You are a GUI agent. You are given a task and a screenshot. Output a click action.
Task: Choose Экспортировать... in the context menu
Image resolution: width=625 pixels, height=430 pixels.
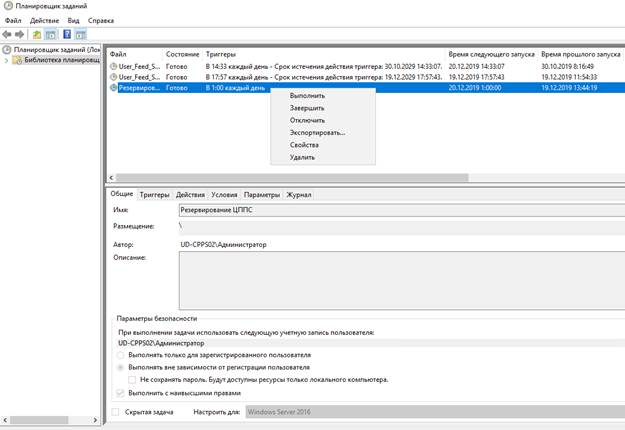pos(318,133)
